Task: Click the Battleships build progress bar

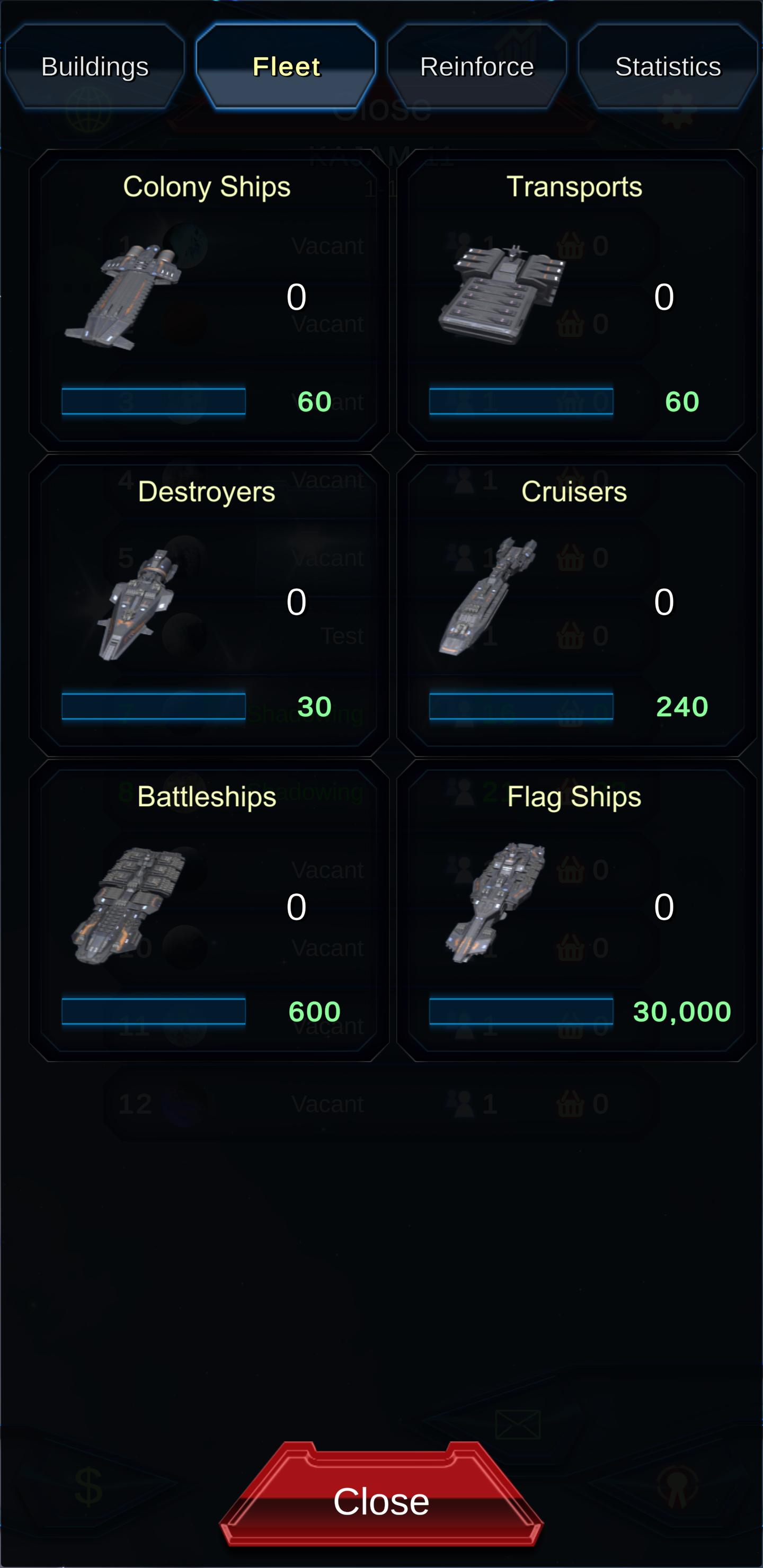Action: click(x=154, y=1011)
